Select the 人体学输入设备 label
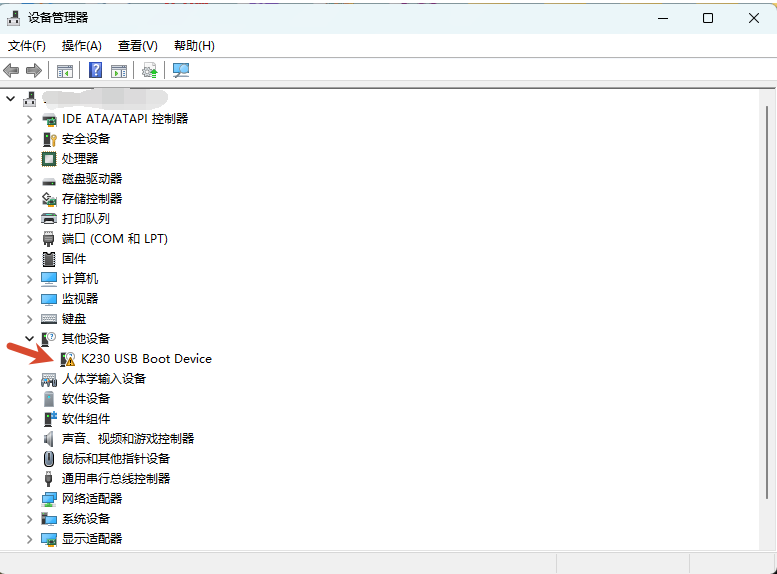 tap(104, 379)
